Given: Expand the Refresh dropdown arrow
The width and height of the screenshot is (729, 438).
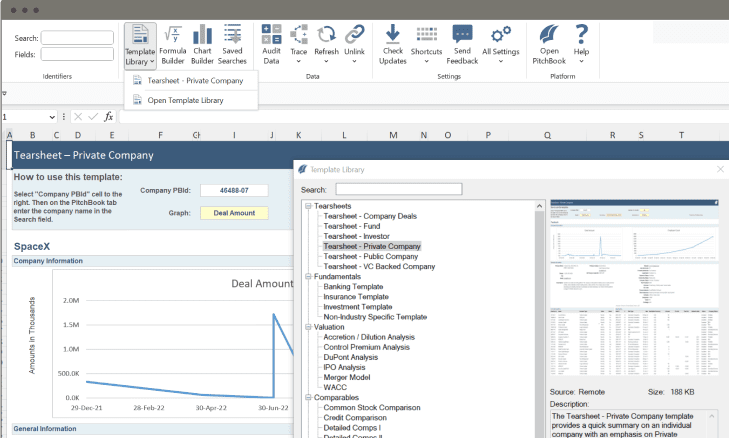Looking at the screenshot, I should (326, 61).
